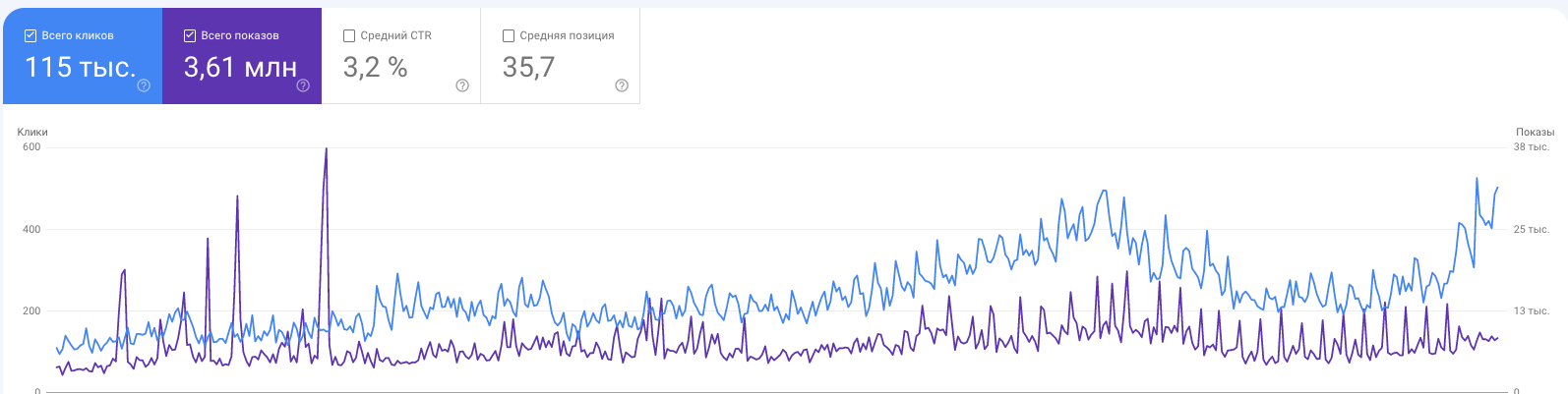Viewport: 1568px width, 394px height.
Task: Enable the Средняя позиция checkbox
Action: point(509,35)
